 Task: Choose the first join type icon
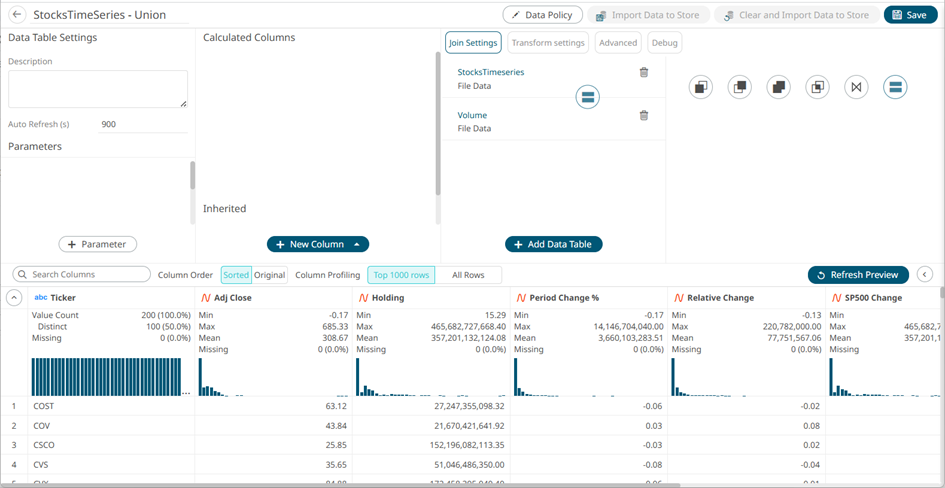tap(701, 87)
